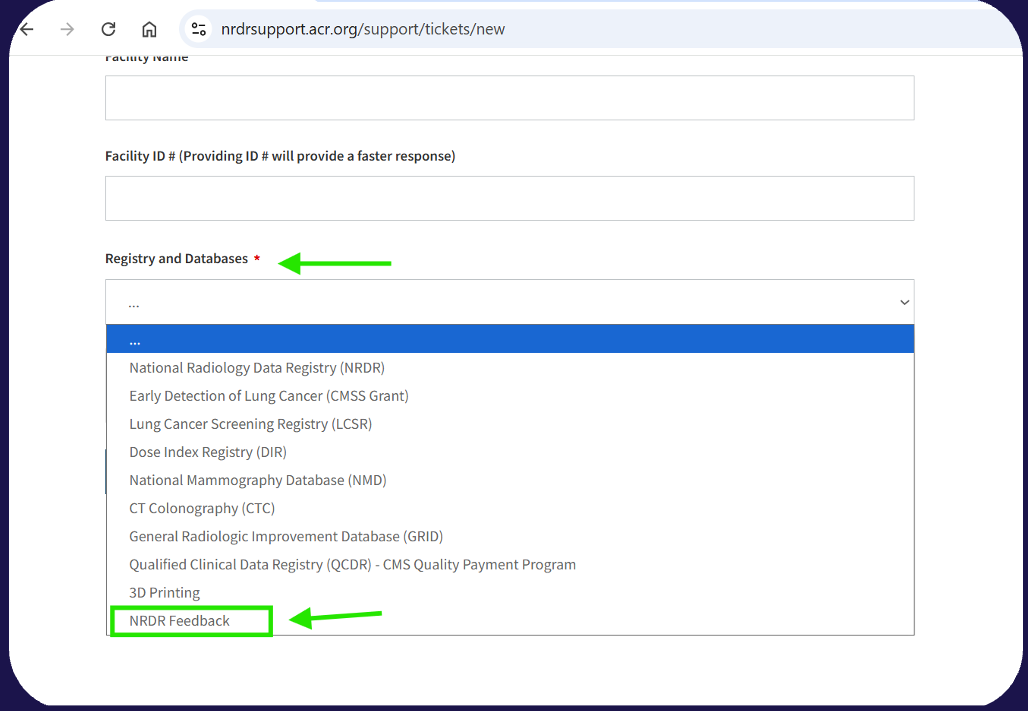This screenshot has height=711, width=1028.
Task: Click the browser forward arrow
Action: 67,29
